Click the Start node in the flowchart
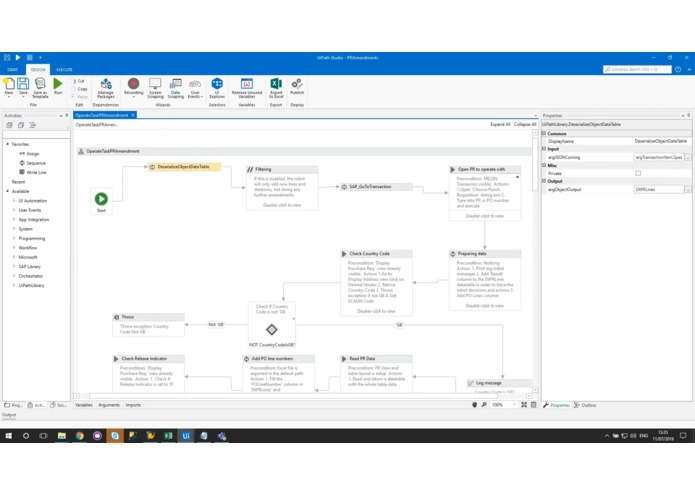695x494 pixels. point(101,199)
